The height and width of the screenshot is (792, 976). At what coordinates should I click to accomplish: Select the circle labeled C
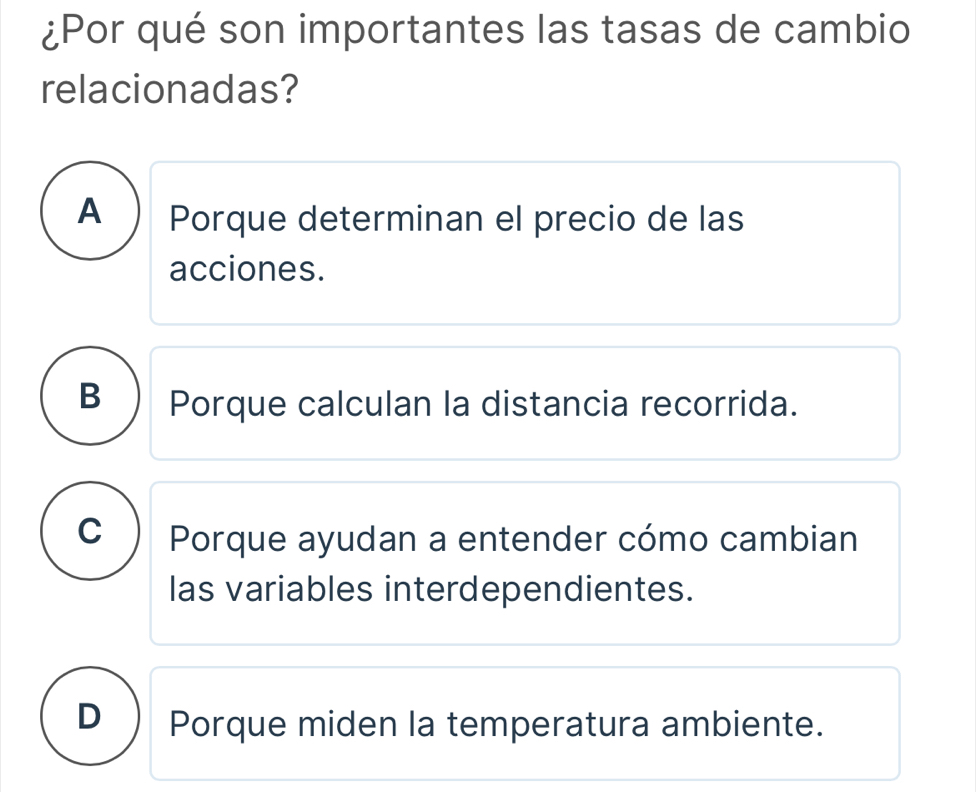tap(90, 531)
